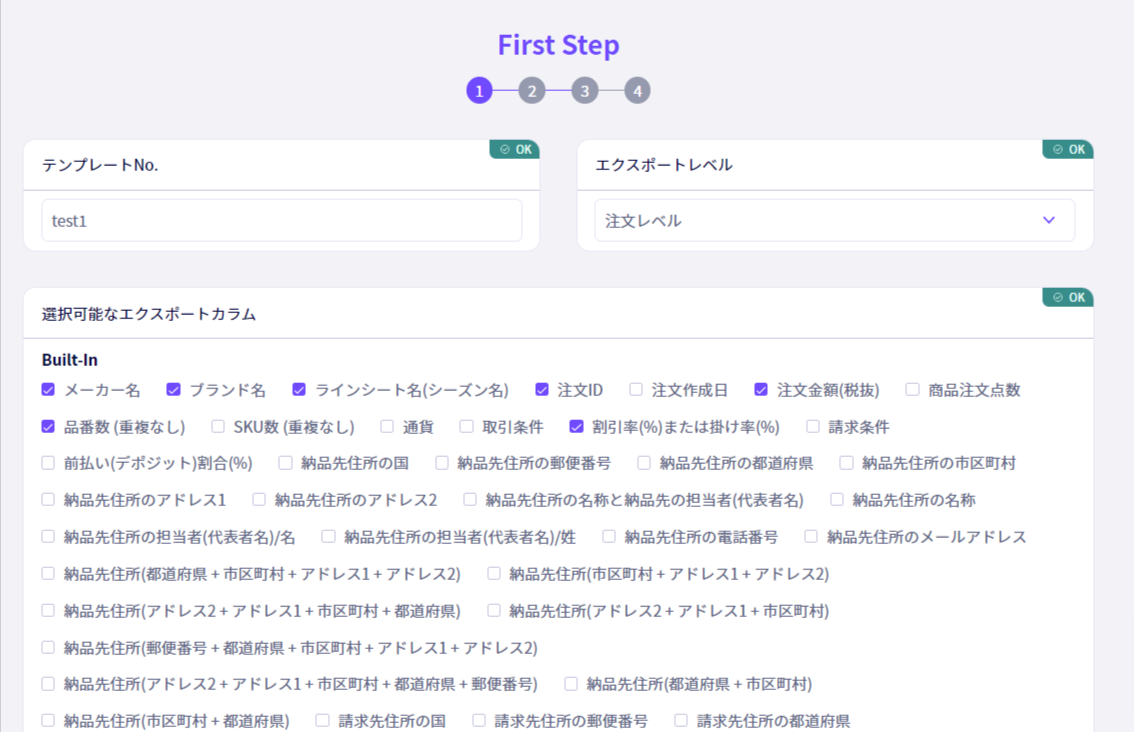Toggle off 割引率(%)または掛け率(%) checkbox
The height and width of the screenshot is (732, 1134).
pyautogui.click(x=576, y=427)
